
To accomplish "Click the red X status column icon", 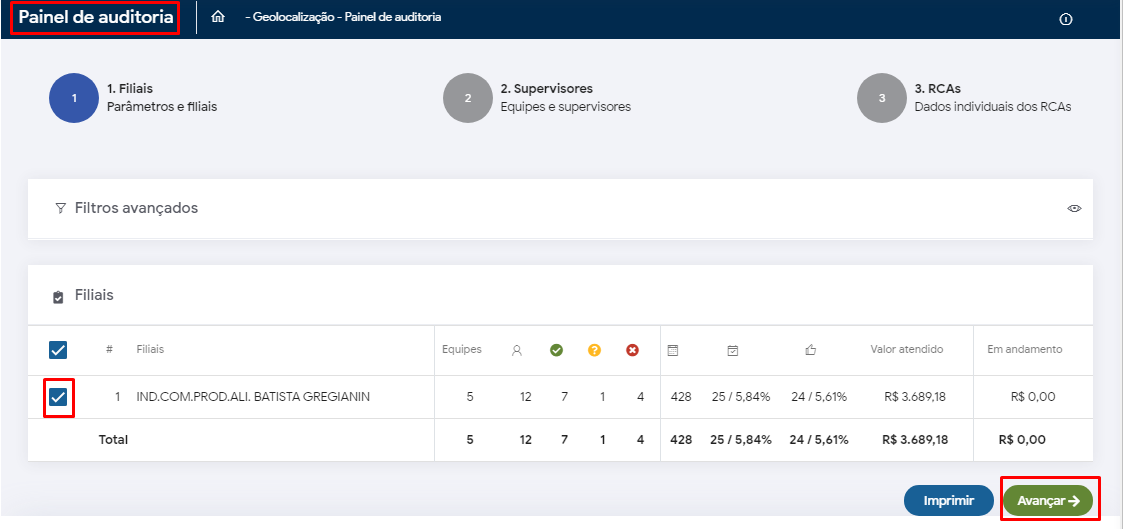I will [632, 350].
